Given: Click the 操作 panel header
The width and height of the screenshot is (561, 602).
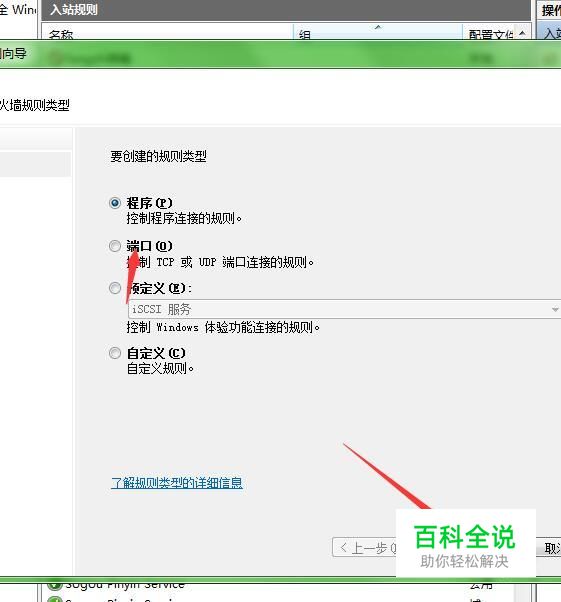Looking at the screenshot, I should click(x=549, y=10).
